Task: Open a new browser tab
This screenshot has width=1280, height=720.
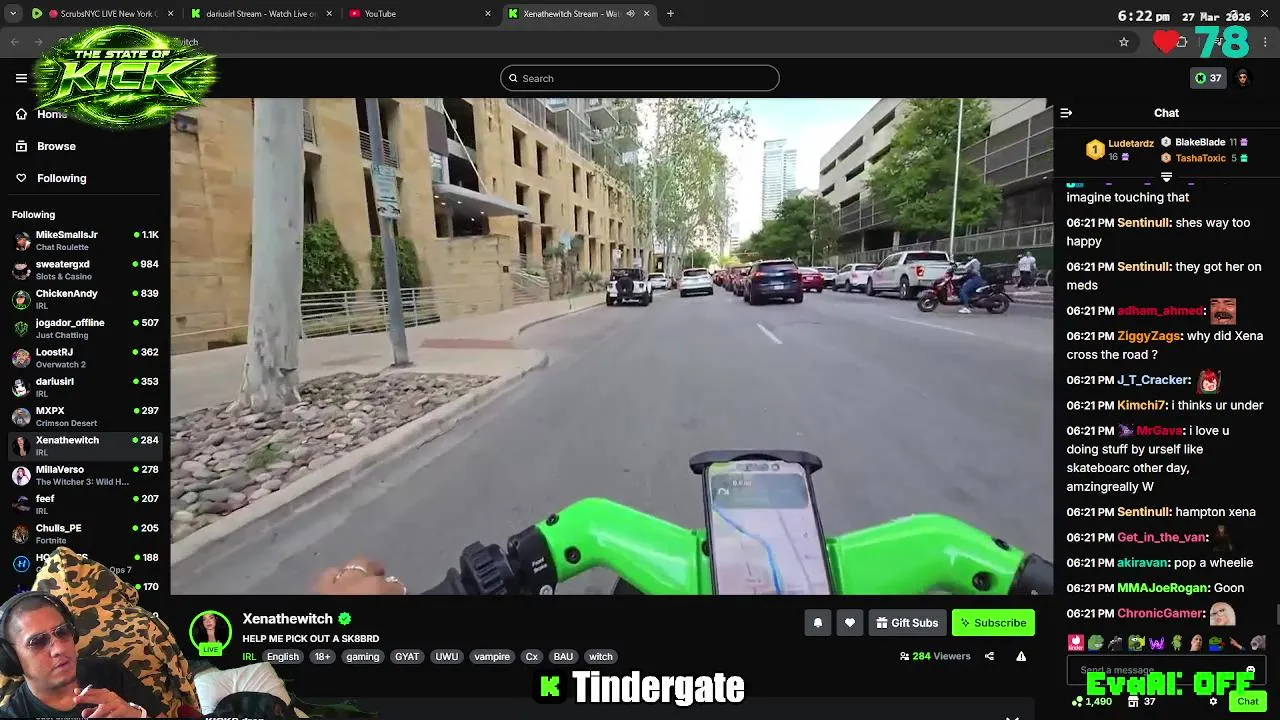Action: point(670,14)
